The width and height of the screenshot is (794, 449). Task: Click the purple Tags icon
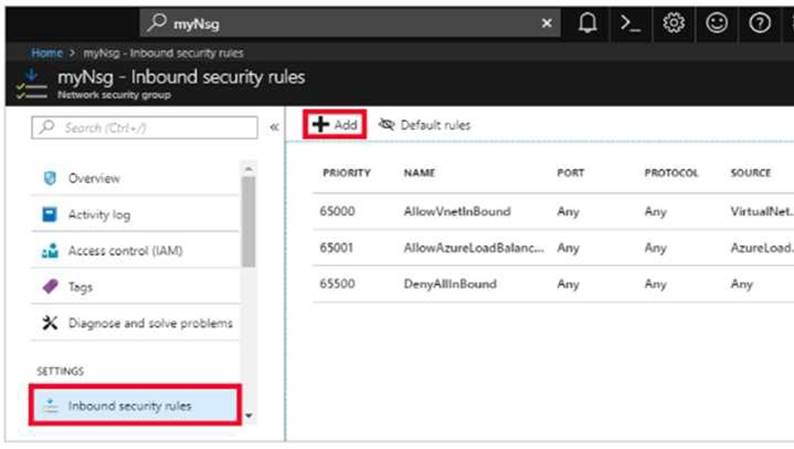click(50, 287)
